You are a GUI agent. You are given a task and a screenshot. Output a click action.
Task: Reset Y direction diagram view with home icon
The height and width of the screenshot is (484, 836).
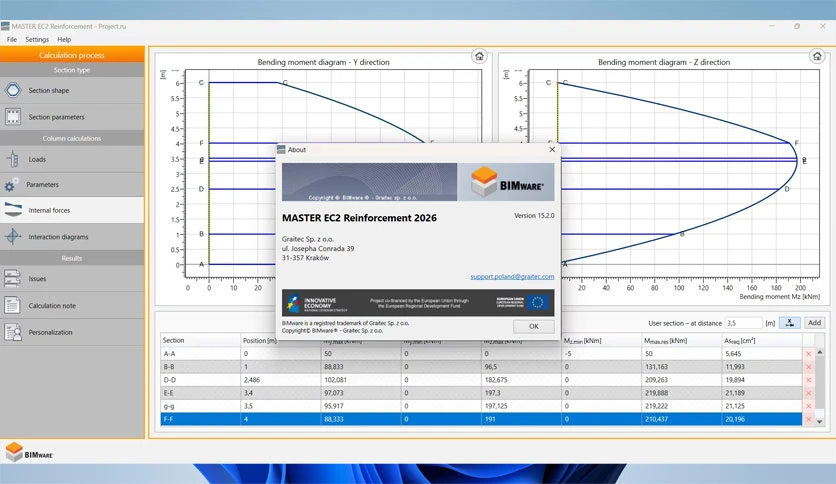(479, 56)
